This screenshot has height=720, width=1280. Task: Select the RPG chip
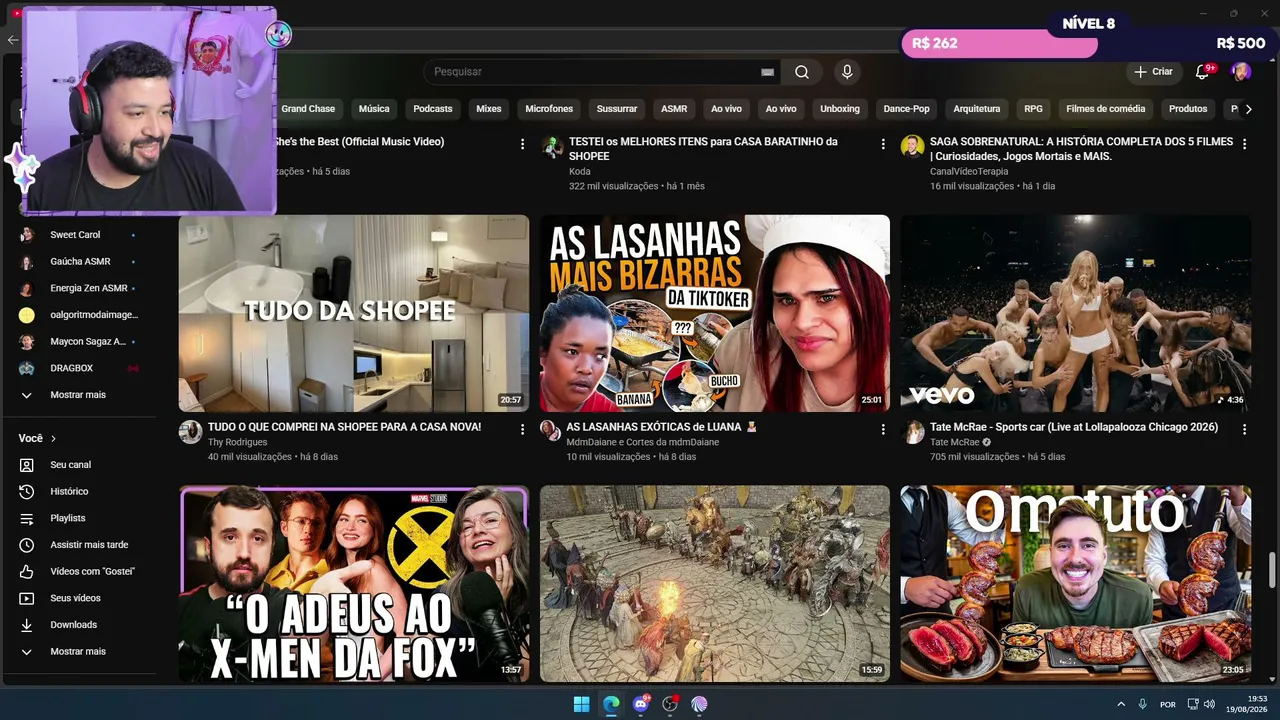[1033, 109]
